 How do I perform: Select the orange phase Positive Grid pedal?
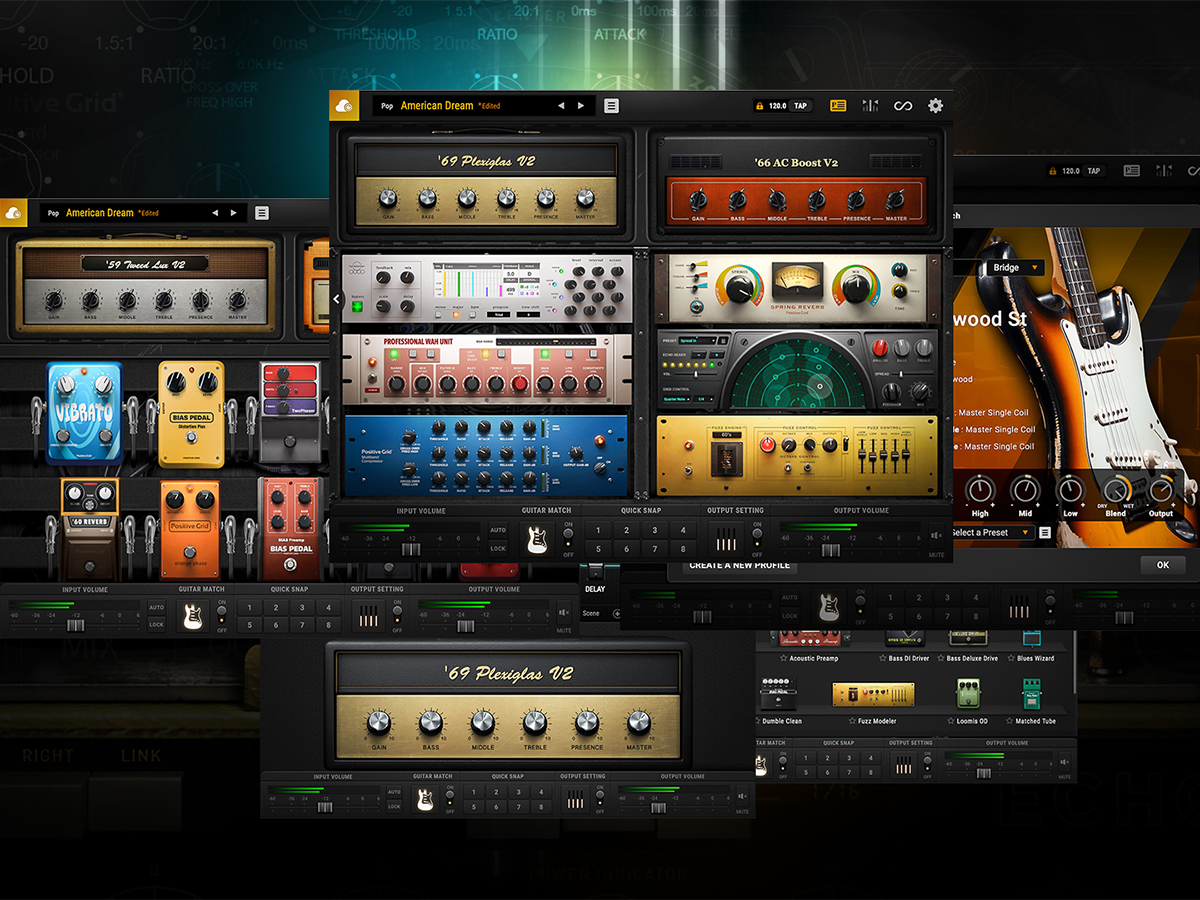pos(190,530)
